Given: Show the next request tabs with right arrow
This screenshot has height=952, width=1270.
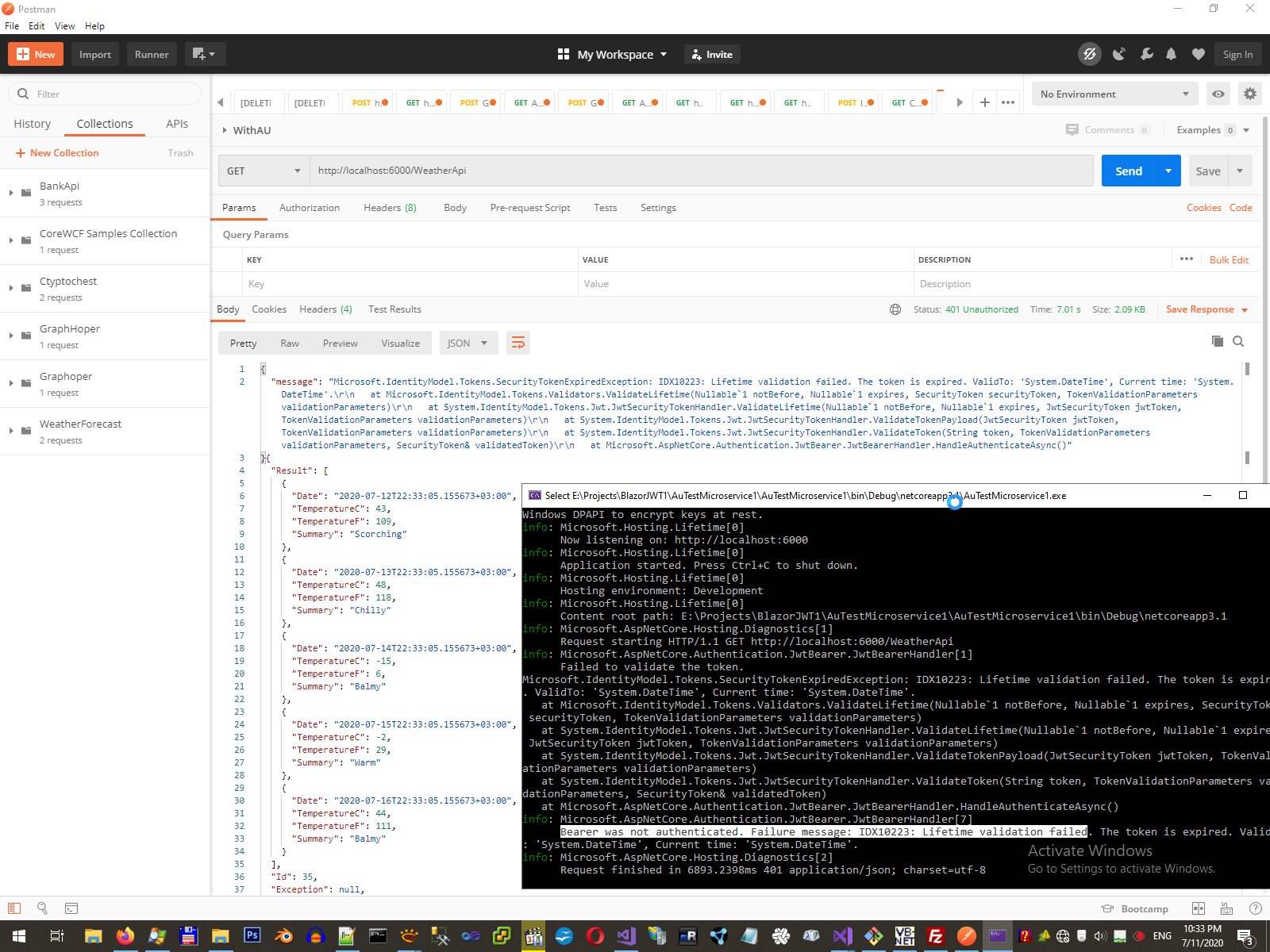Looking at the screenshot, I should pos(960,102).
